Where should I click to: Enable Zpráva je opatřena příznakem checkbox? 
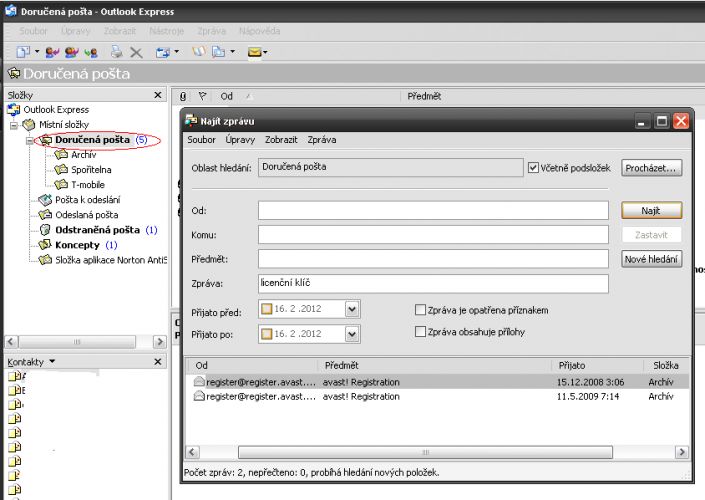click(420, 310)
